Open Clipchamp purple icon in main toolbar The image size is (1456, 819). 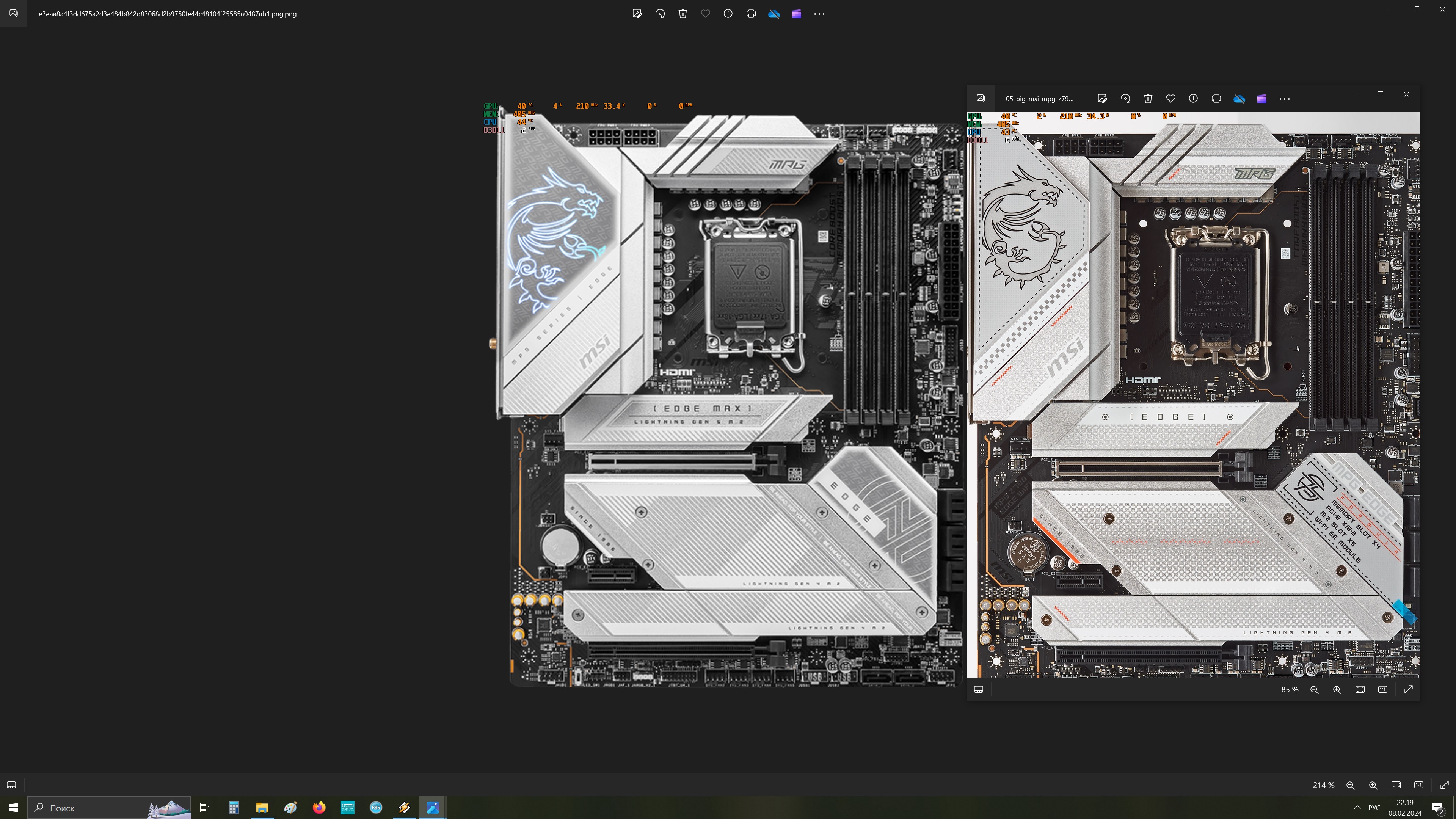point(796,14)
